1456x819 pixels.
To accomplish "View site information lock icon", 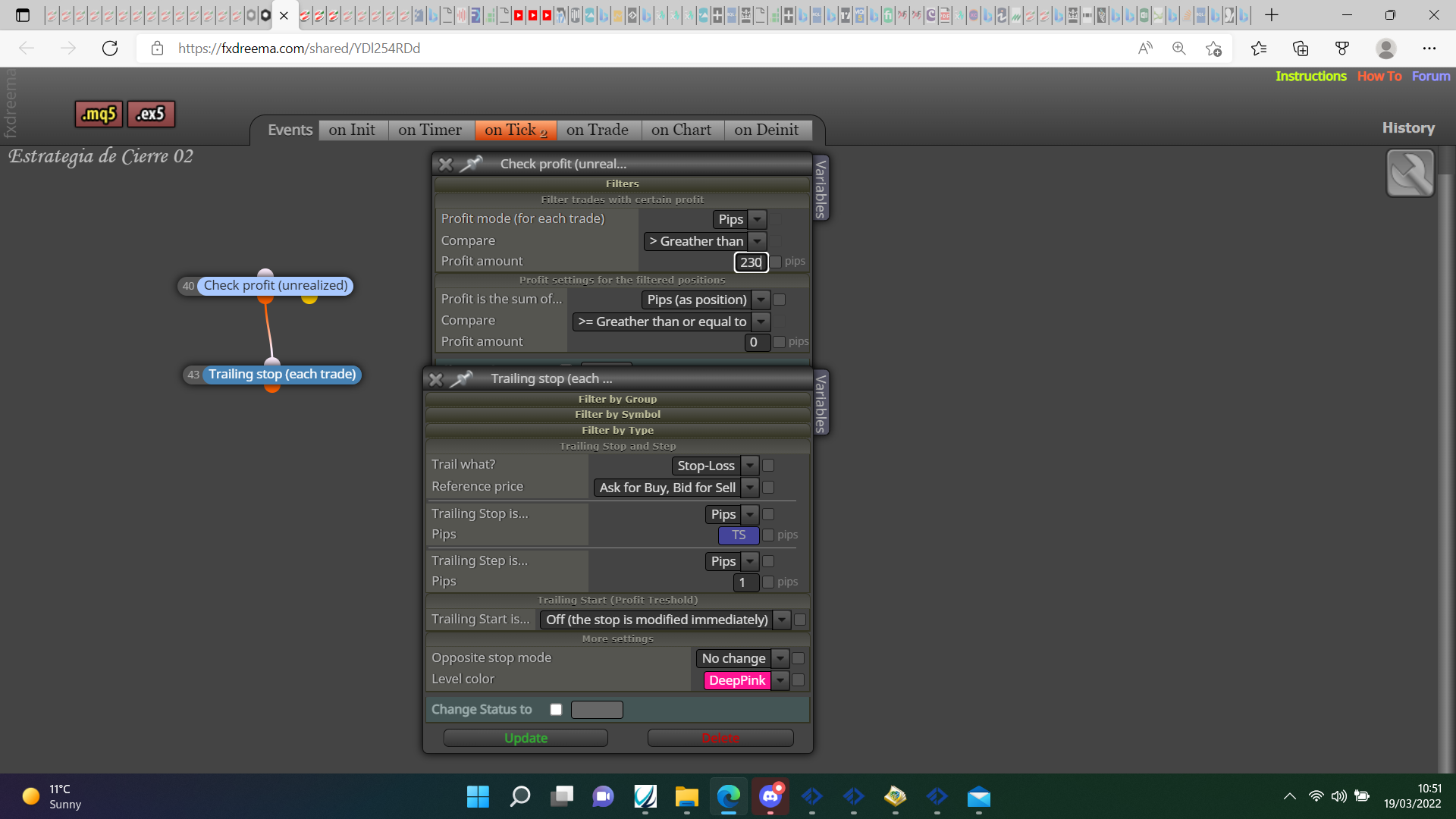I will point(158,49).
